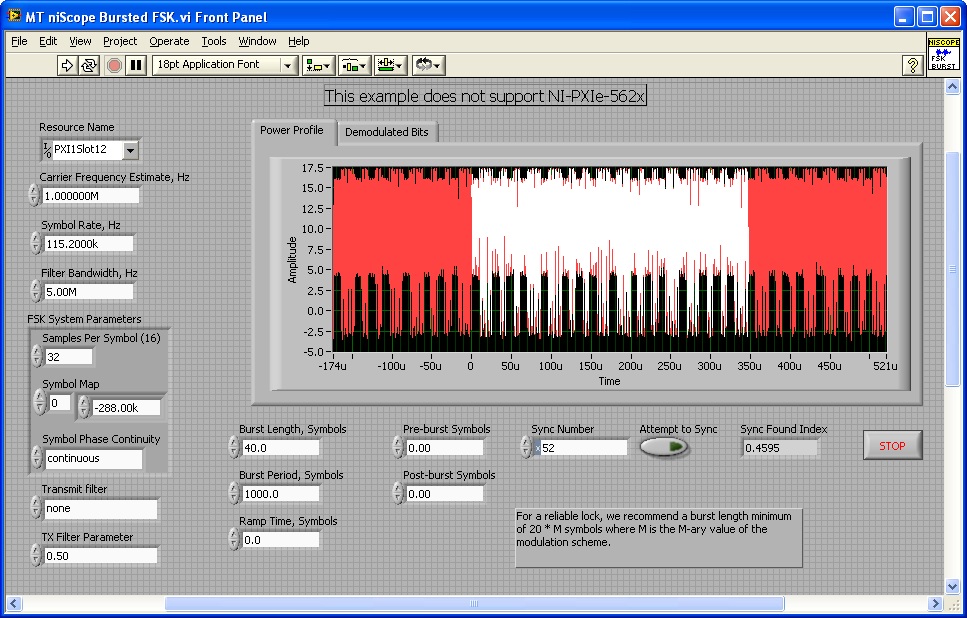Open the Reorder toolbar menu

(428, 65)
